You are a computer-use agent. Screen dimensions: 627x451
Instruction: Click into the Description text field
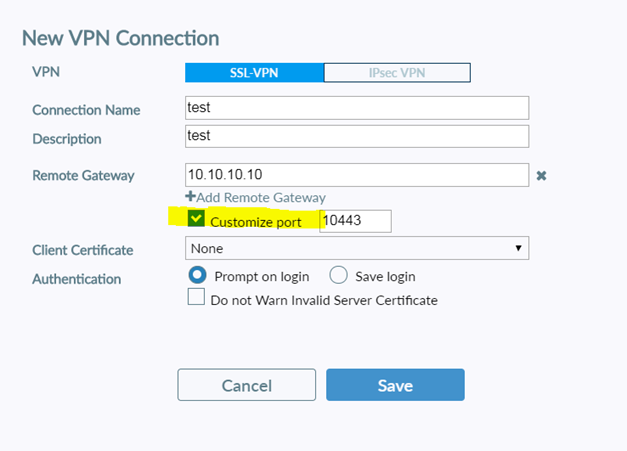(357, 135)
